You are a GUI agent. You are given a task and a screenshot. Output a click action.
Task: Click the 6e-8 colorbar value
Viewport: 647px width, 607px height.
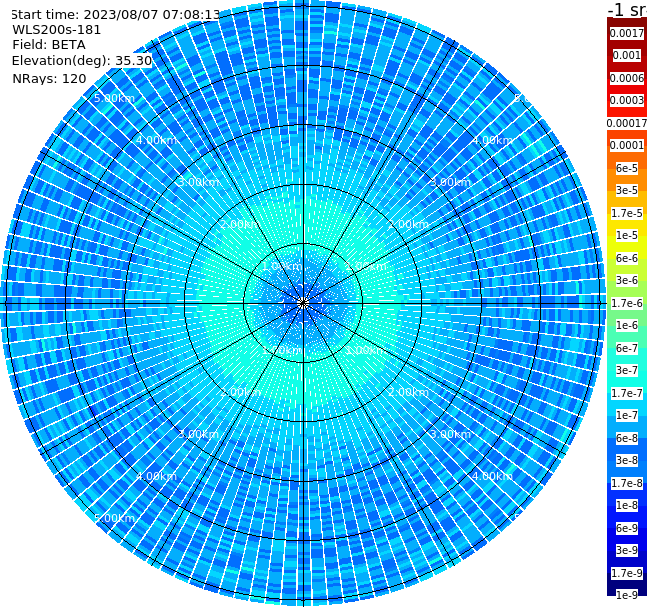627,438
